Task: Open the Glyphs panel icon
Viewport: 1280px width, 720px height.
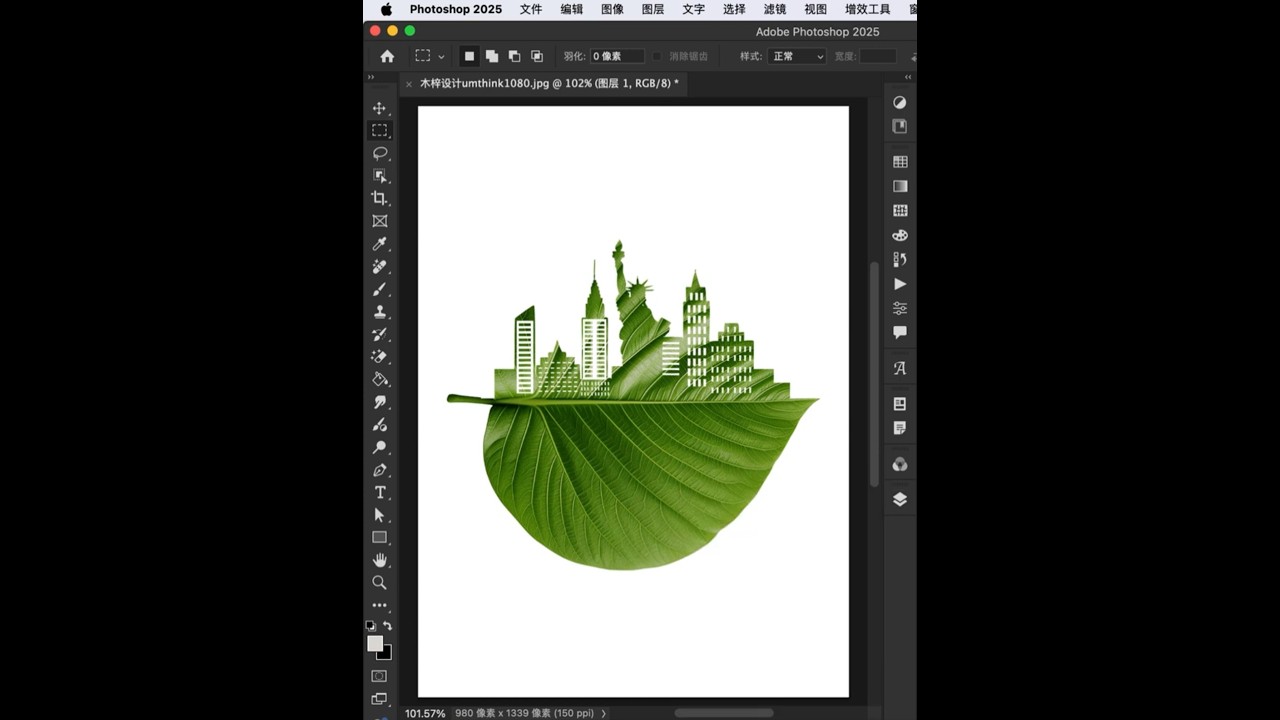Action: coord(900,368)
